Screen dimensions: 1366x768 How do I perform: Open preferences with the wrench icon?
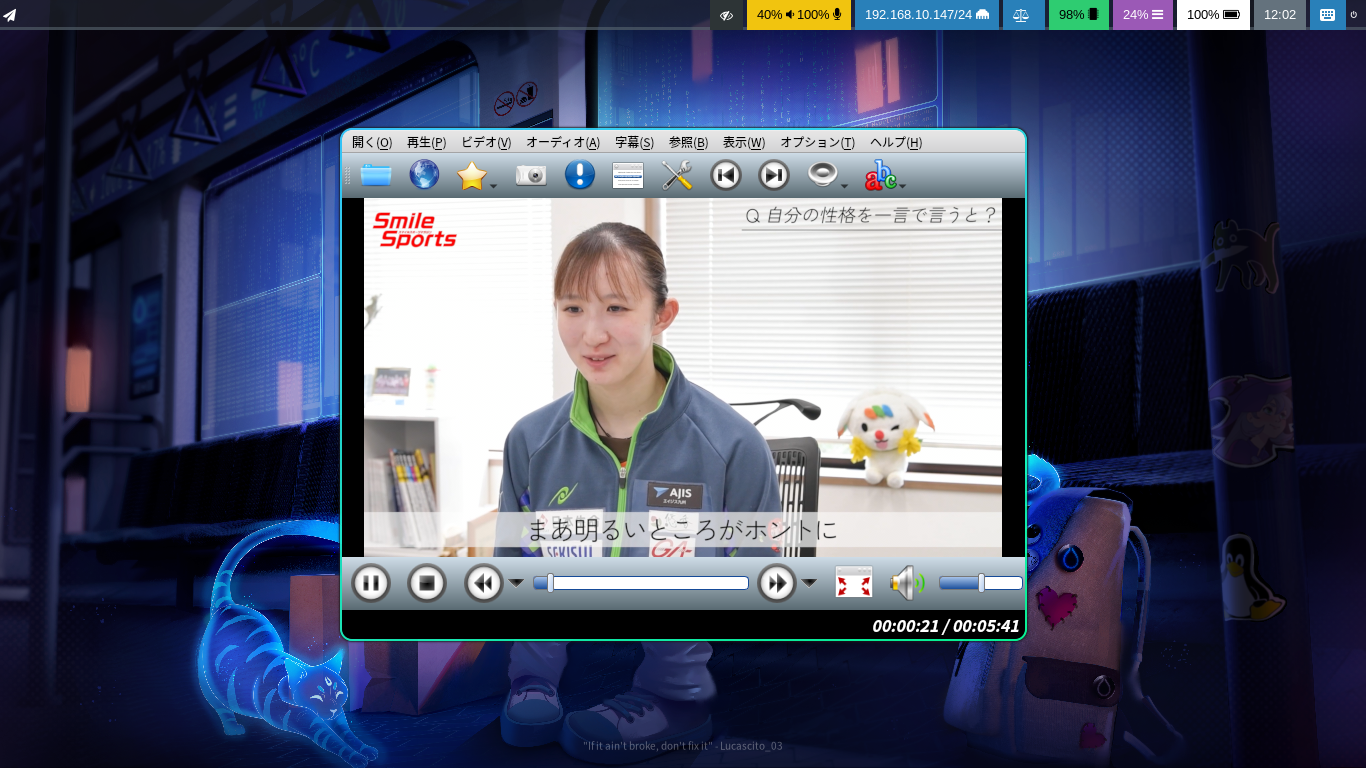point(677,175)
